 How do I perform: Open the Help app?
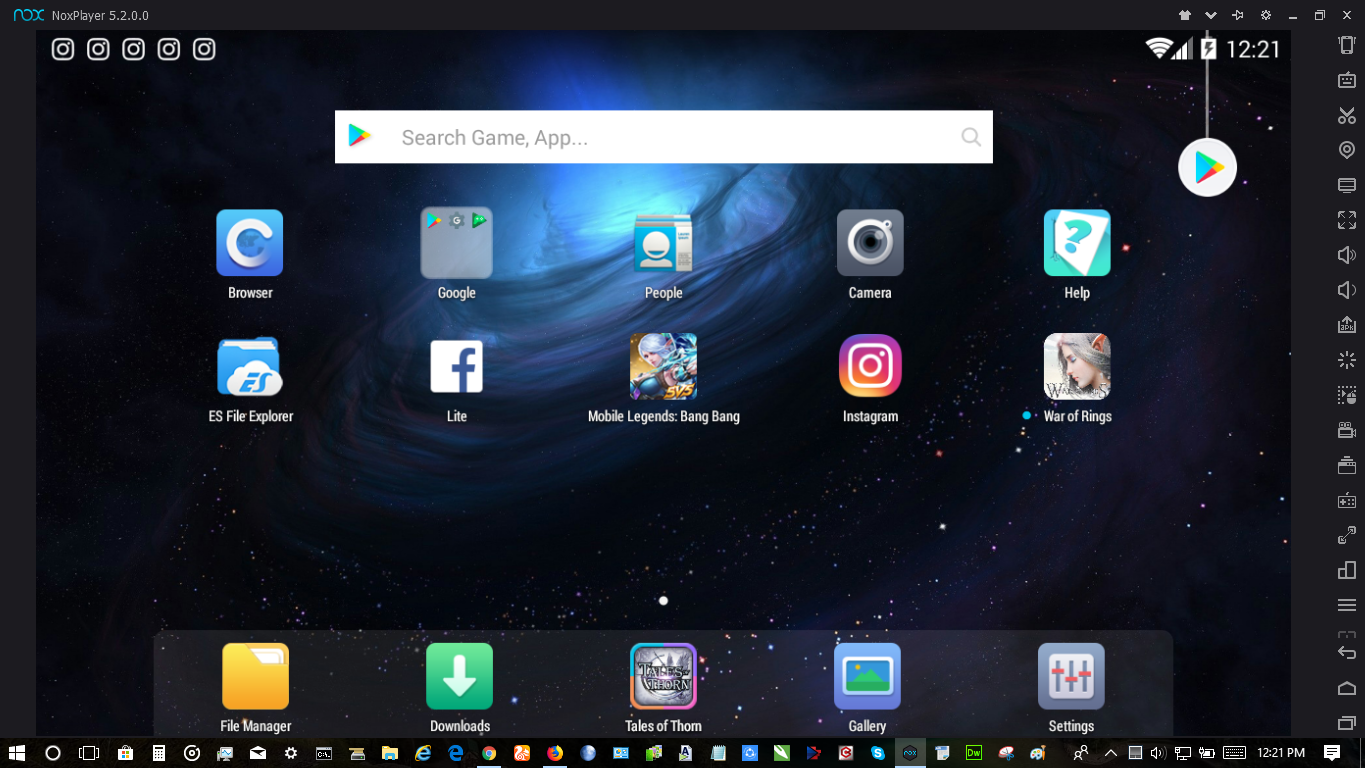coord(1077,243)
